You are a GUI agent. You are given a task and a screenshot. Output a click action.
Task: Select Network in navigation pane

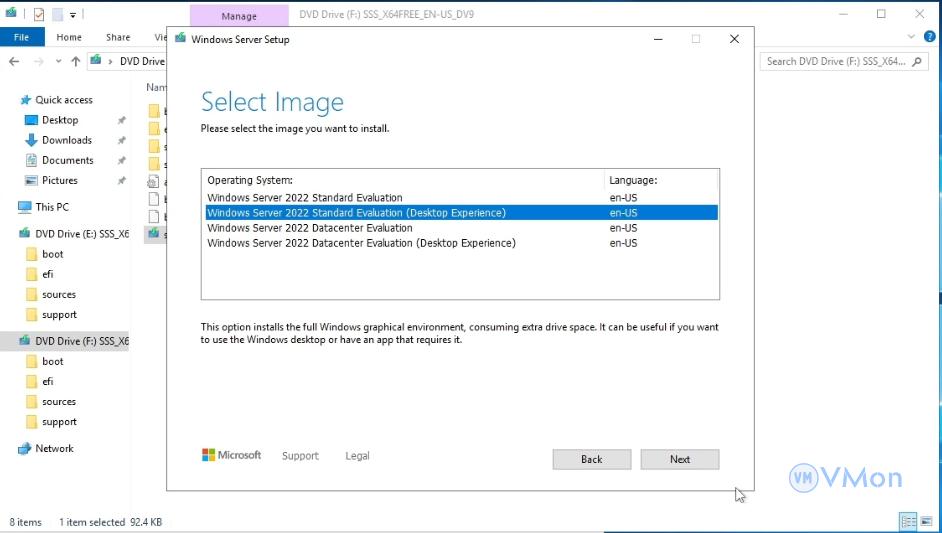[55, 448]
